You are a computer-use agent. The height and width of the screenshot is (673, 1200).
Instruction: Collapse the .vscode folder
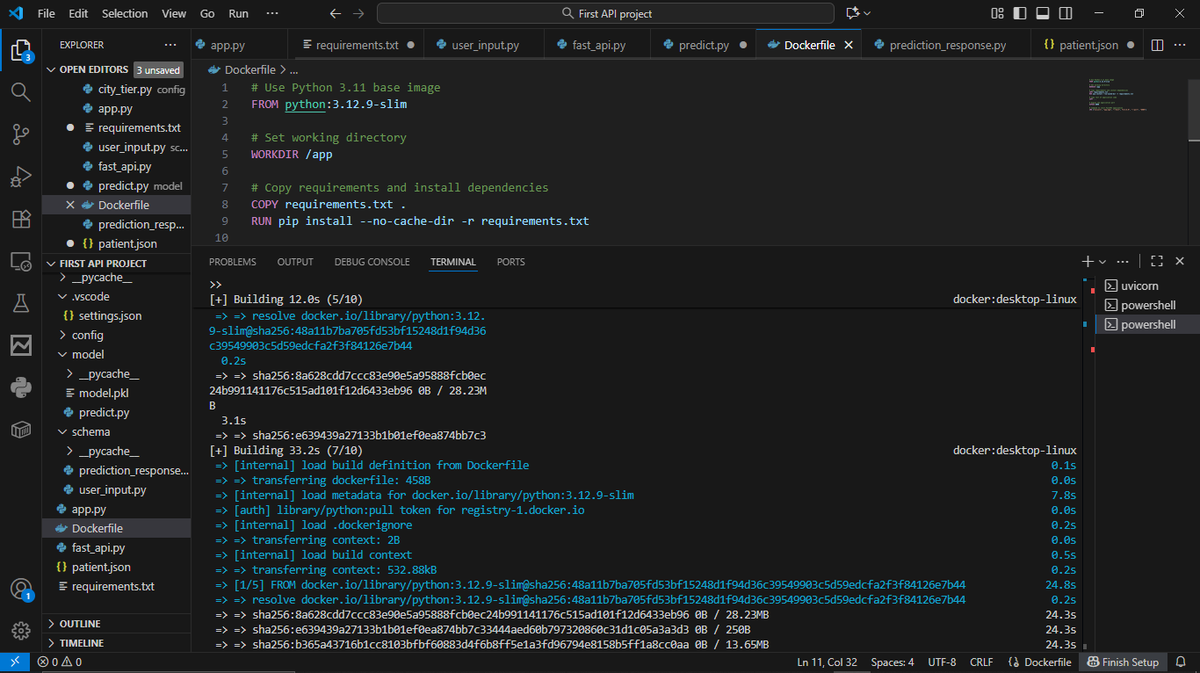(x=90, y=296)
